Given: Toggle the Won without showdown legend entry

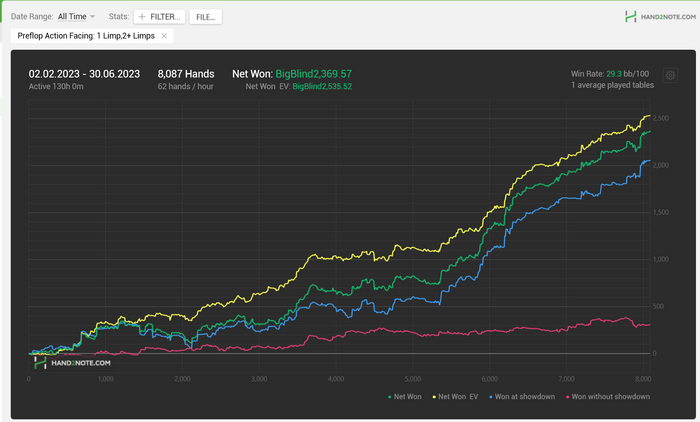Looking at the screenshot, I should coord(608,397).
